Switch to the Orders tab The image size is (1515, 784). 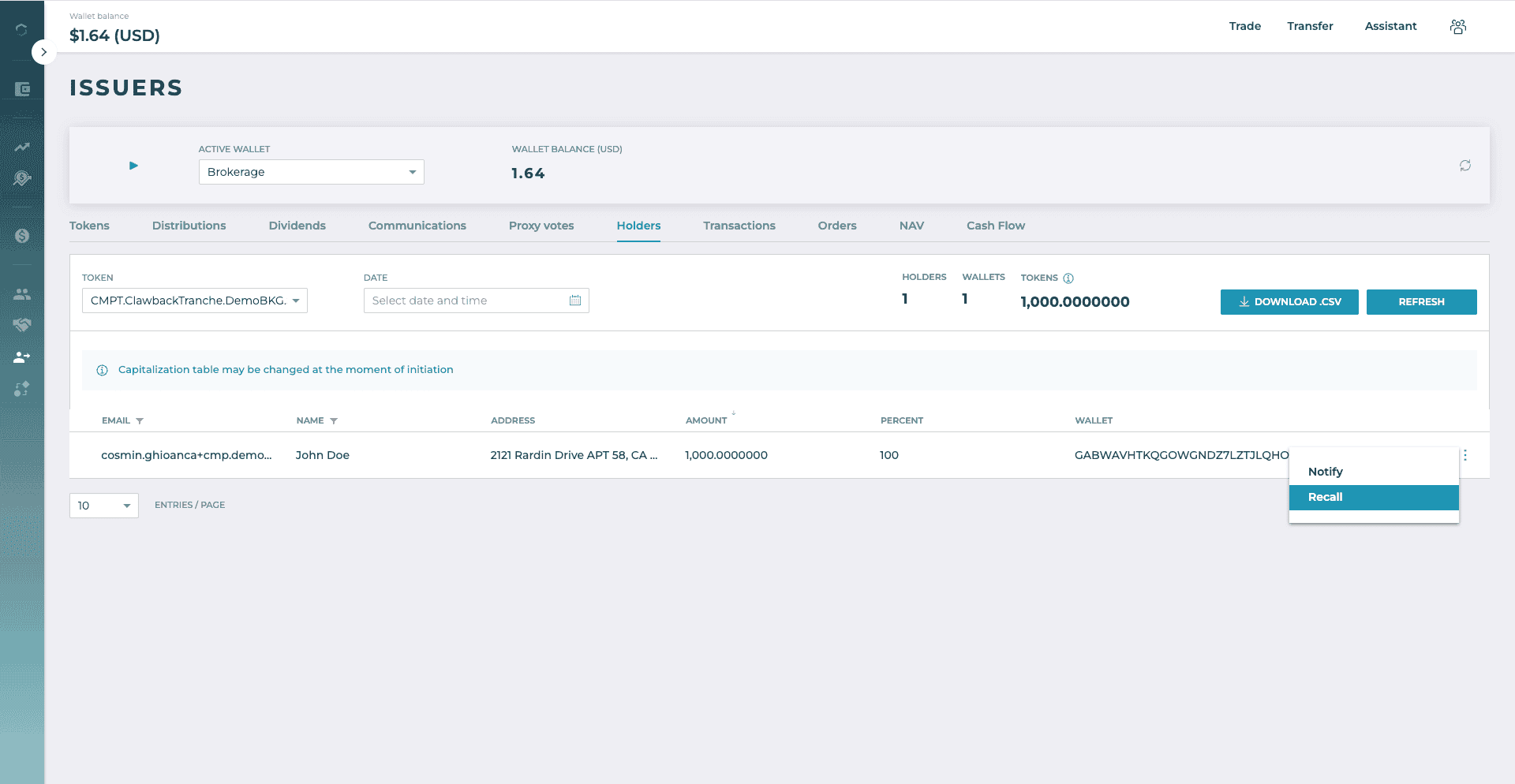pyautogui.click(x=837, y=226)
